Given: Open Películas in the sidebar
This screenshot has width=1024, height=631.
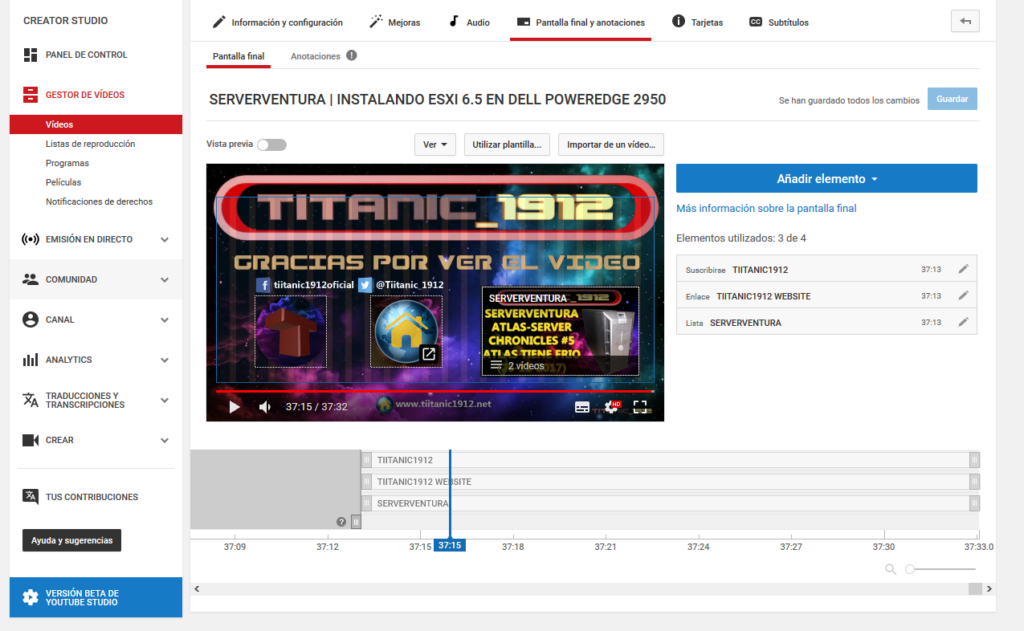Looking at the screenshot, I should pos(63,182).
